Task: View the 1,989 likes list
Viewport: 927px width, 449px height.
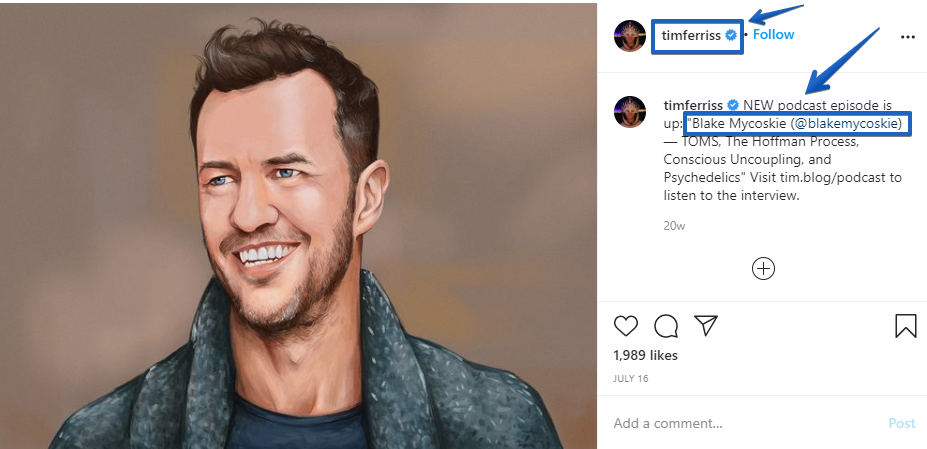Action: (x=645, y=355)
